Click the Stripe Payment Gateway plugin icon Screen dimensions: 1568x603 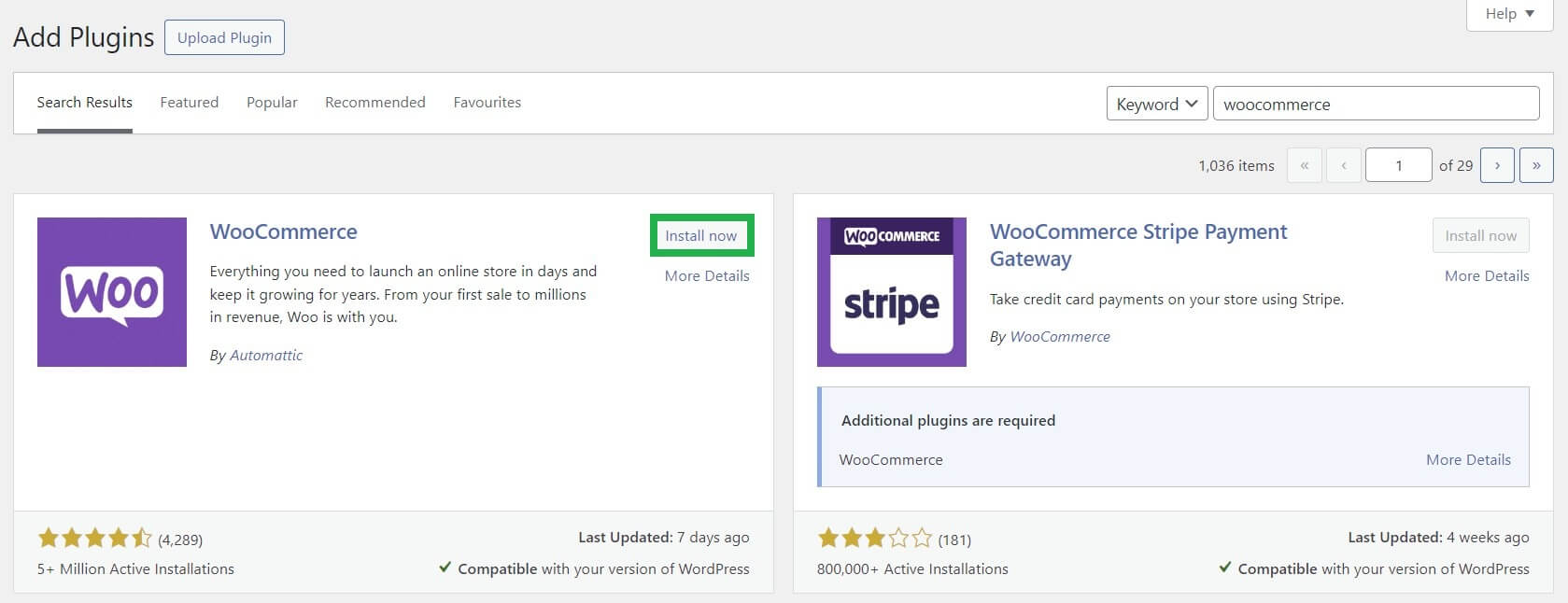(892, 292)
